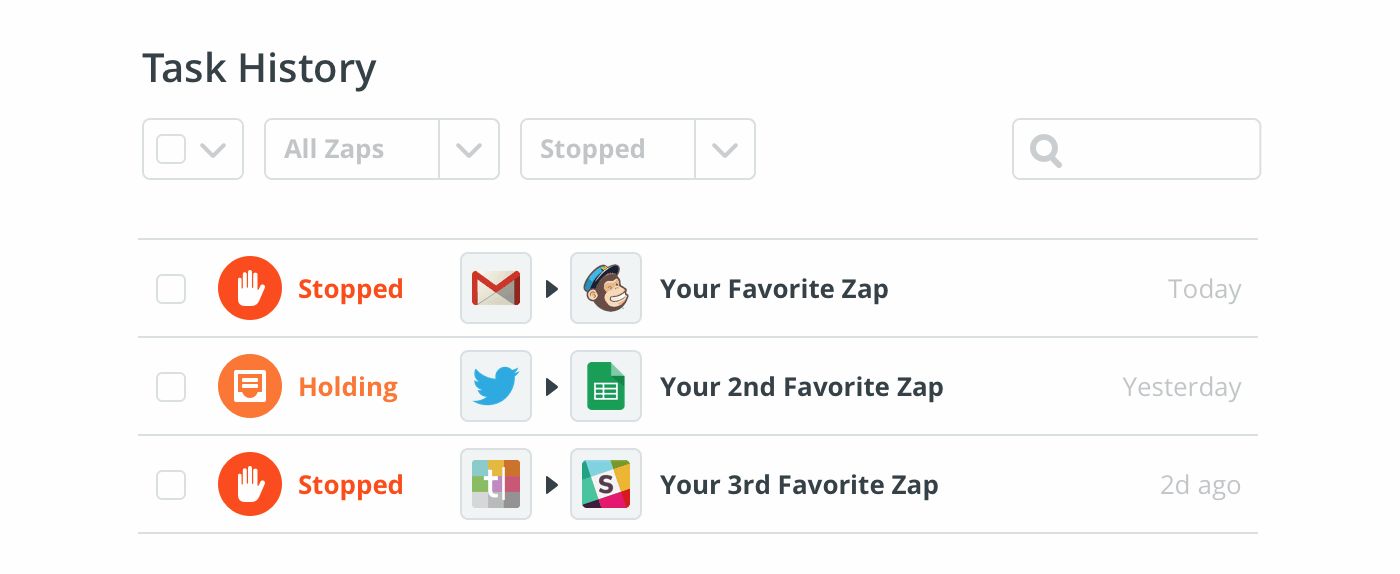Screen dimensions: 1400x574
Task: Open the bulk selection dropdown chevron
Action: (213, 150)
